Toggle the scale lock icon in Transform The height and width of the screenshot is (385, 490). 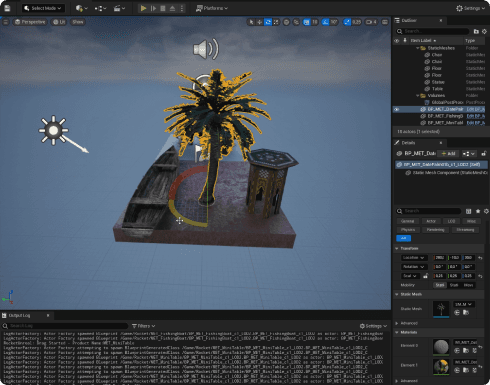425,276
